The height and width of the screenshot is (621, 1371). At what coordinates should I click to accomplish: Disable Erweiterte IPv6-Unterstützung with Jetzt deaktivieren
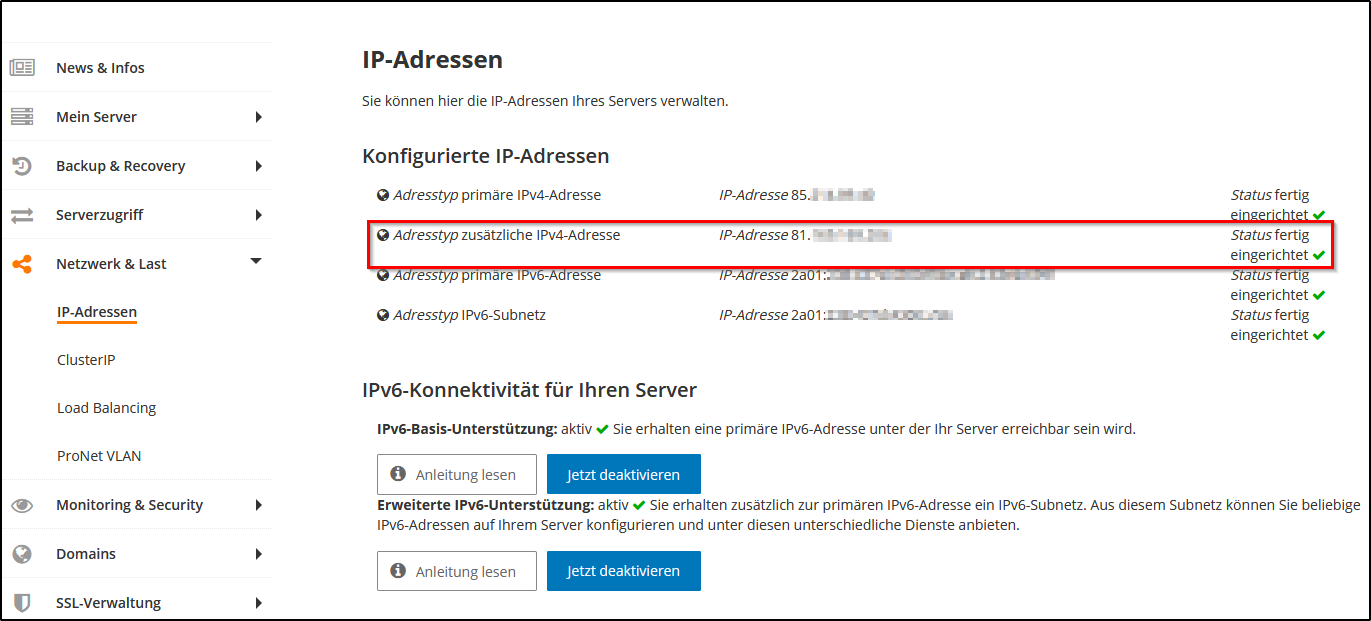point(623,571)
